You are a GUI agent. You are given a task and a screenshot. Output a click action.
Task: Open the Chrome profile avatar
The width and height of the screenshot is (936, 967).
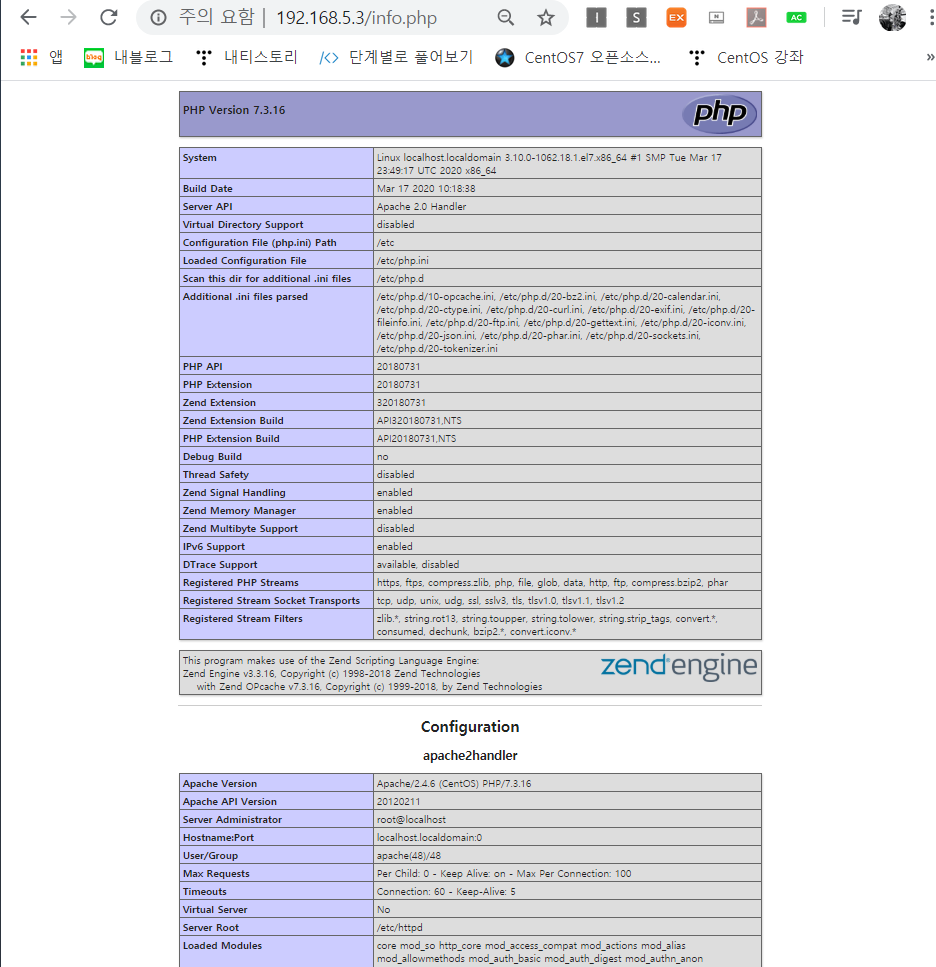[892, 17]
